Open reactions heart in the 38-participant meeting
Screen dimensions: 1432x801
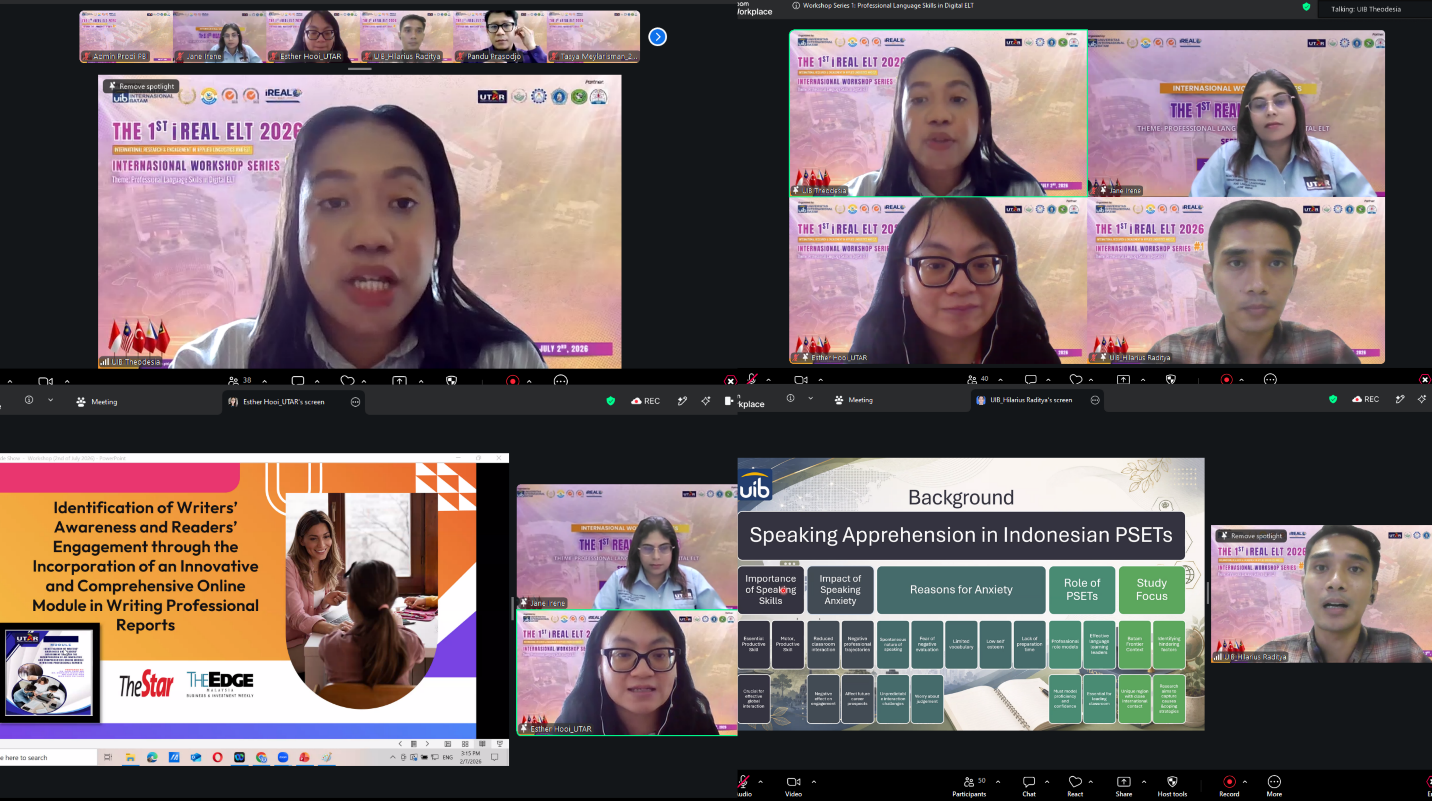347,381
